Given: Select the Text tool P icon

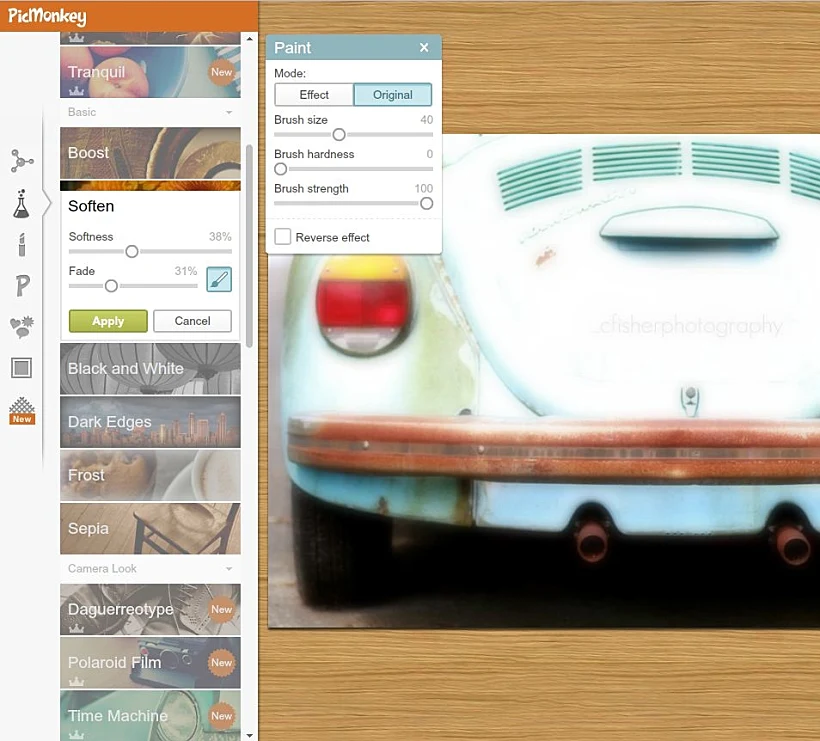Looking at the screenshot, I should [x=21, y=286].
